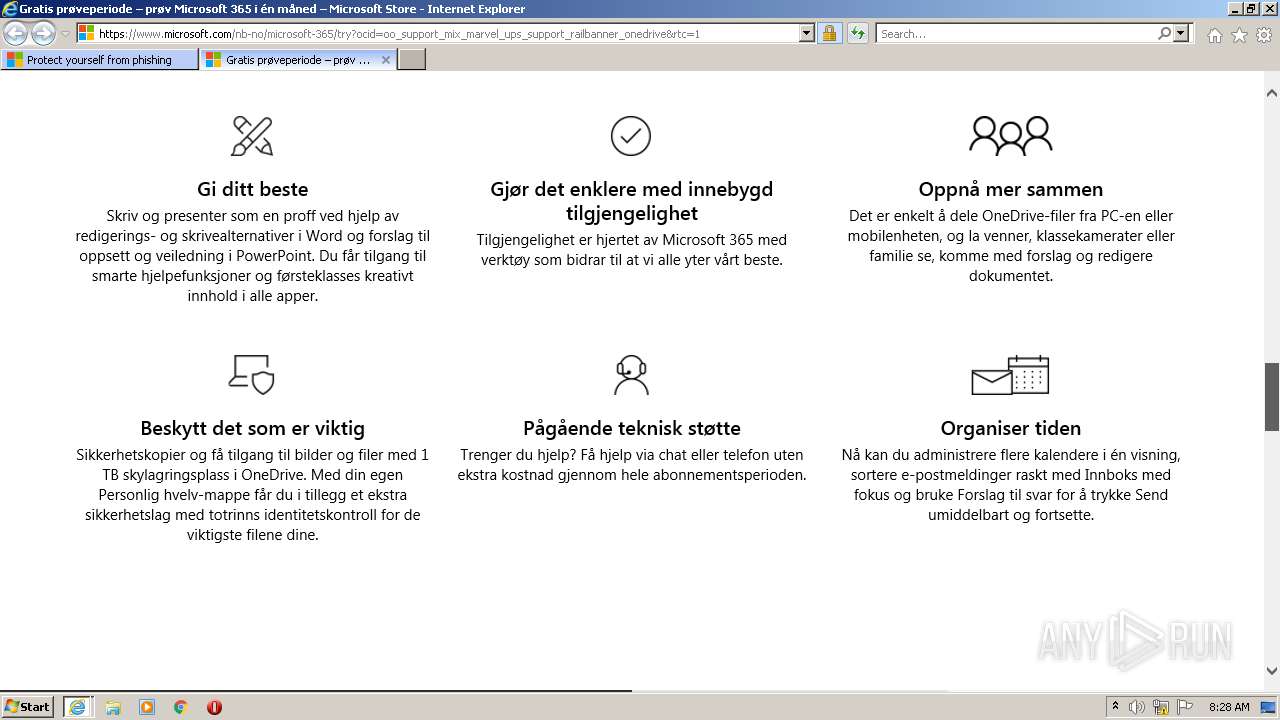Click the 8:28 AM clock
The image size is (1280, 720).
pyautogui.click(x=1229, y=707)
